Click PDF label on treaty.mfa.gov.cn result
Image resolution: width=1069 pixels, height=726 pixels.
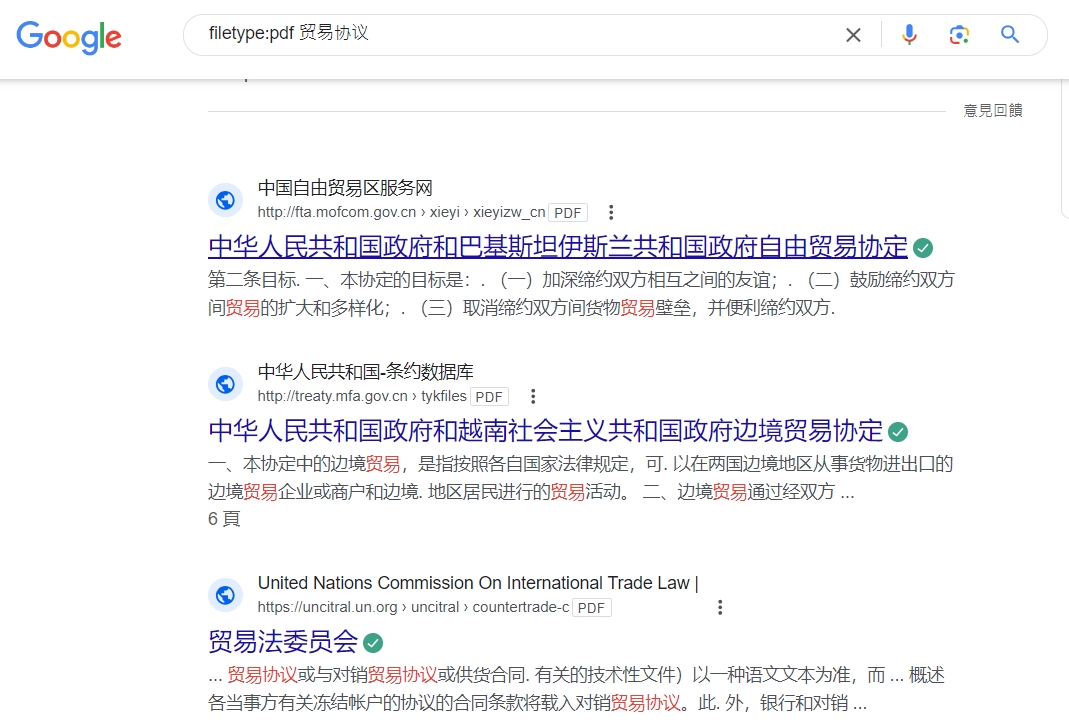pyautogui.click(x=489, y=397)
